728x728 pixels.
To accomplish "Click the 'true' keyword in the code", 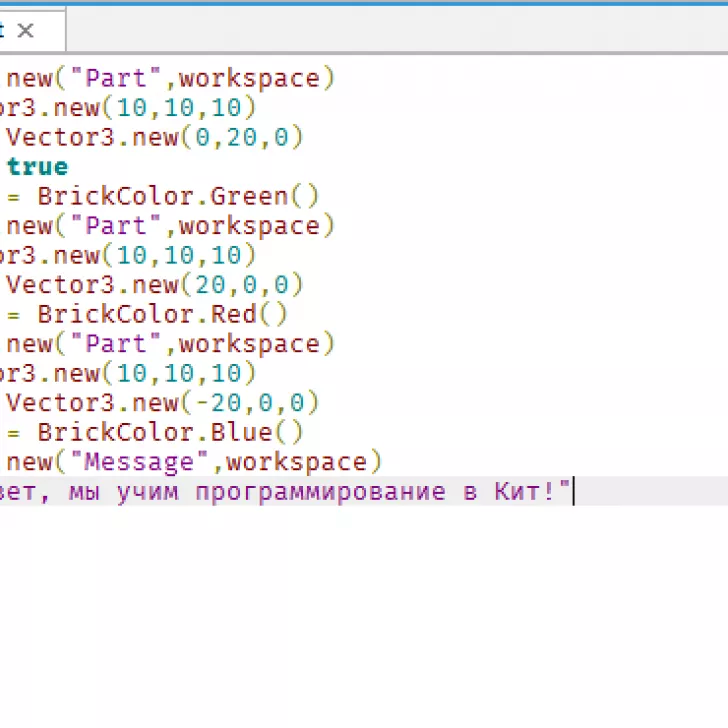I will 37,166.
